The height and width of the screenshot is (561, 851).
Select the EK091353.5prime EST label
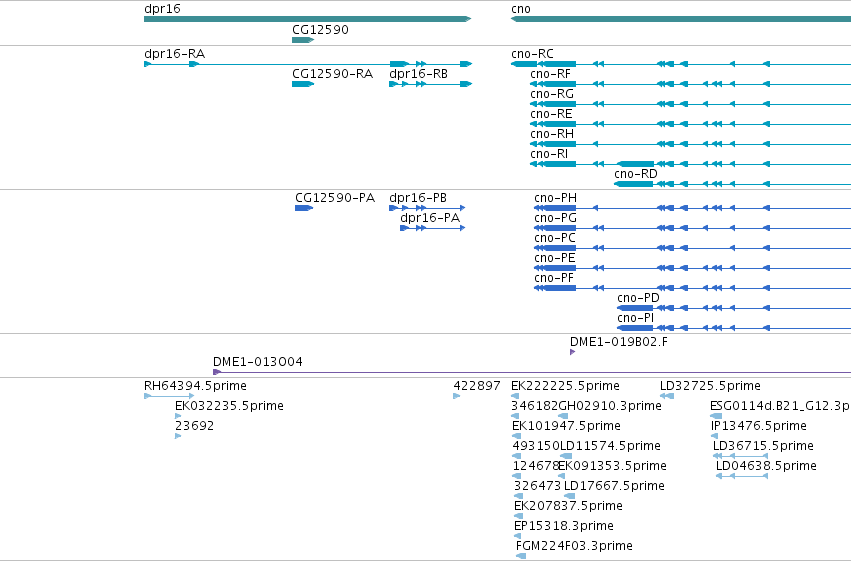[612, 466]
